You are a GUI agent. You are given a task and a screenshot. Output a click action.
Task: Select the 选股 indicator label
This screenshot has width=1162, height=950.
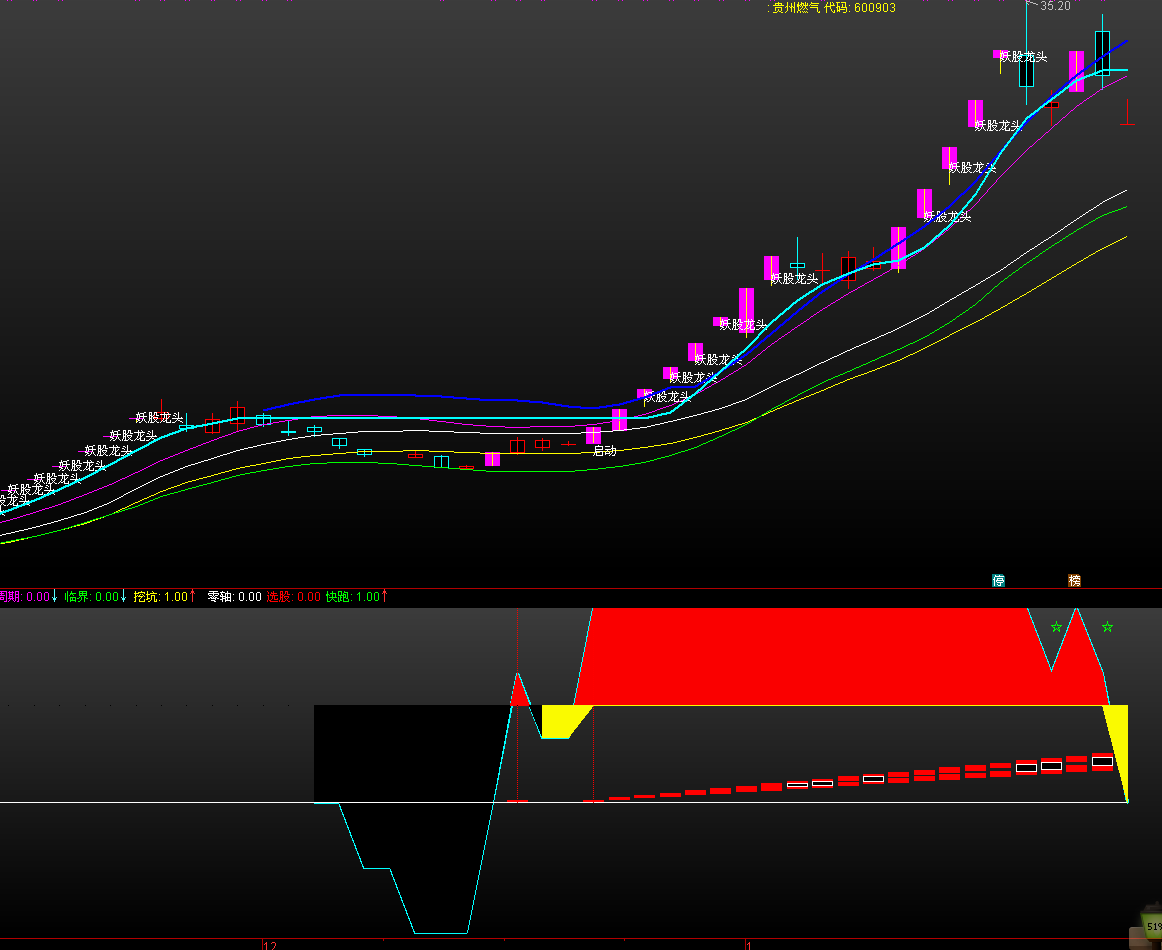coord(279,597)
